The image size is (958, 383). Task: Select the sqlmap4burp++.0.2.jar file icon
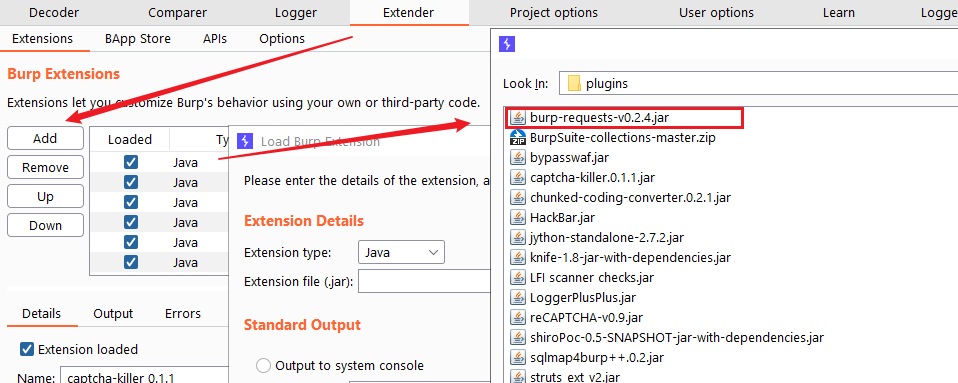[x=518, y=357]
